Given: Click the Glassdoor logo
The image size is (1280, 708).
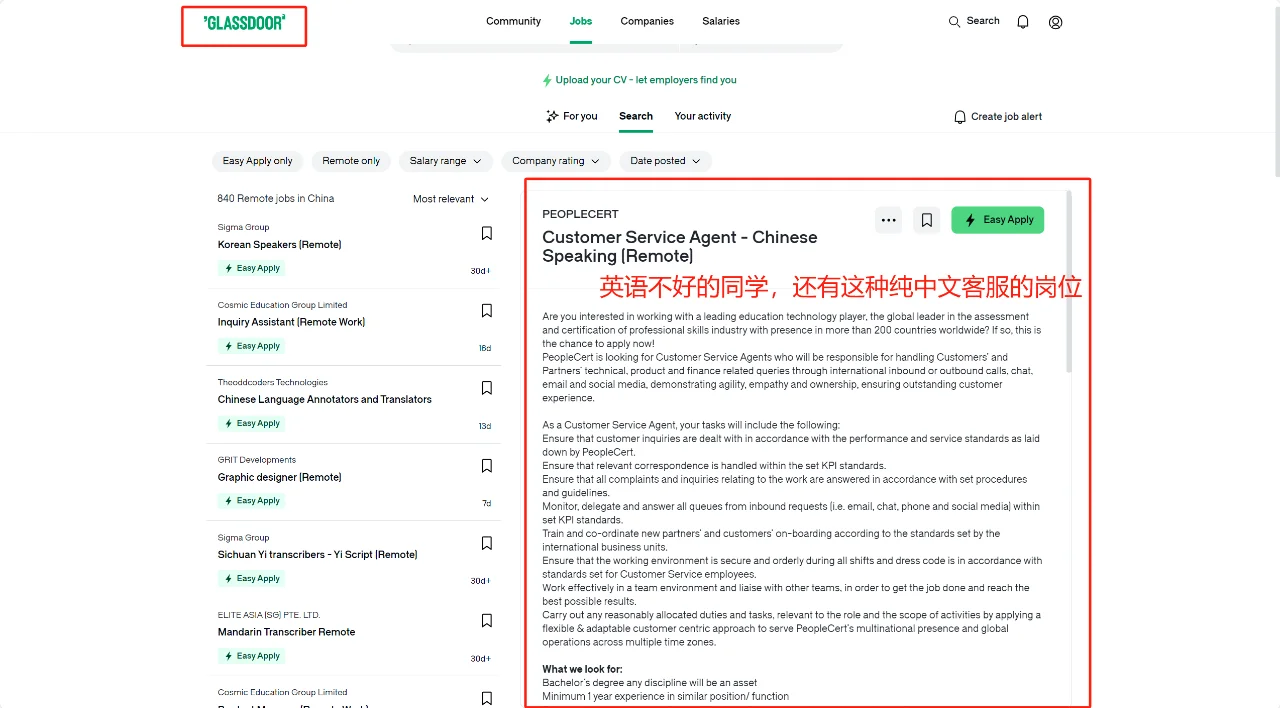Looking at the screenshot, I should pos(244,22).
